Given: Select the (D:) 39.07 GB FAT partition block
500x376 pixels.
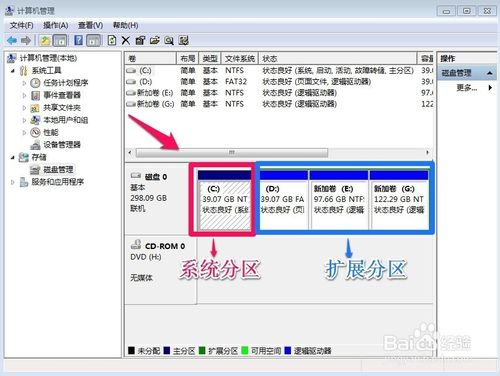Looking at the screenshot, I should click(283, 200).
